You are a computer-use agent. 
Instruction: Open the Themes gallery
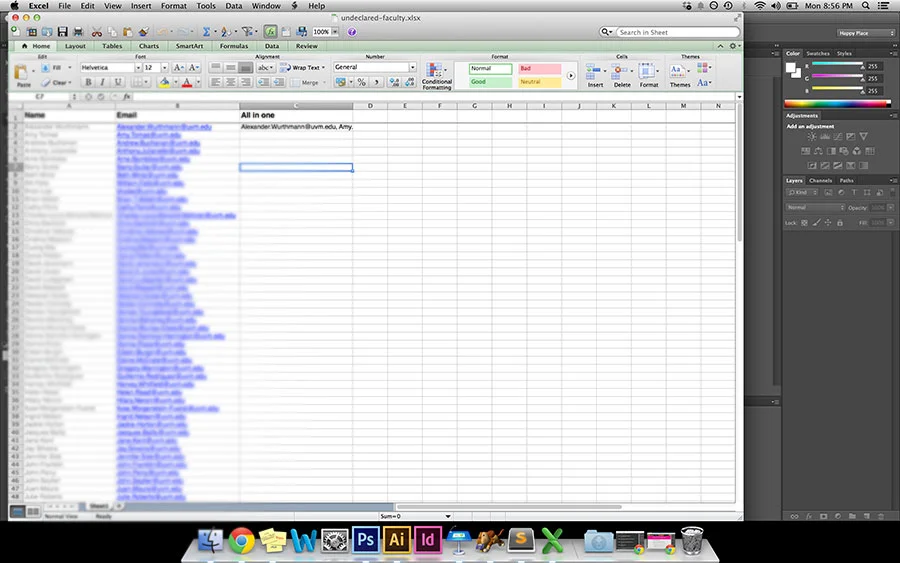point(680,75)
